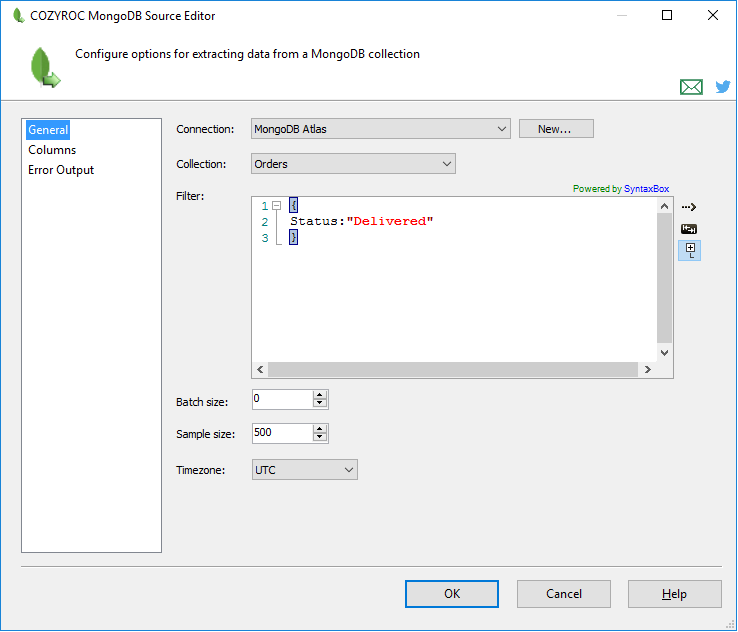
Task: Click the dotted arrow icon beside the filter
Action: click(x=689, y=207)
